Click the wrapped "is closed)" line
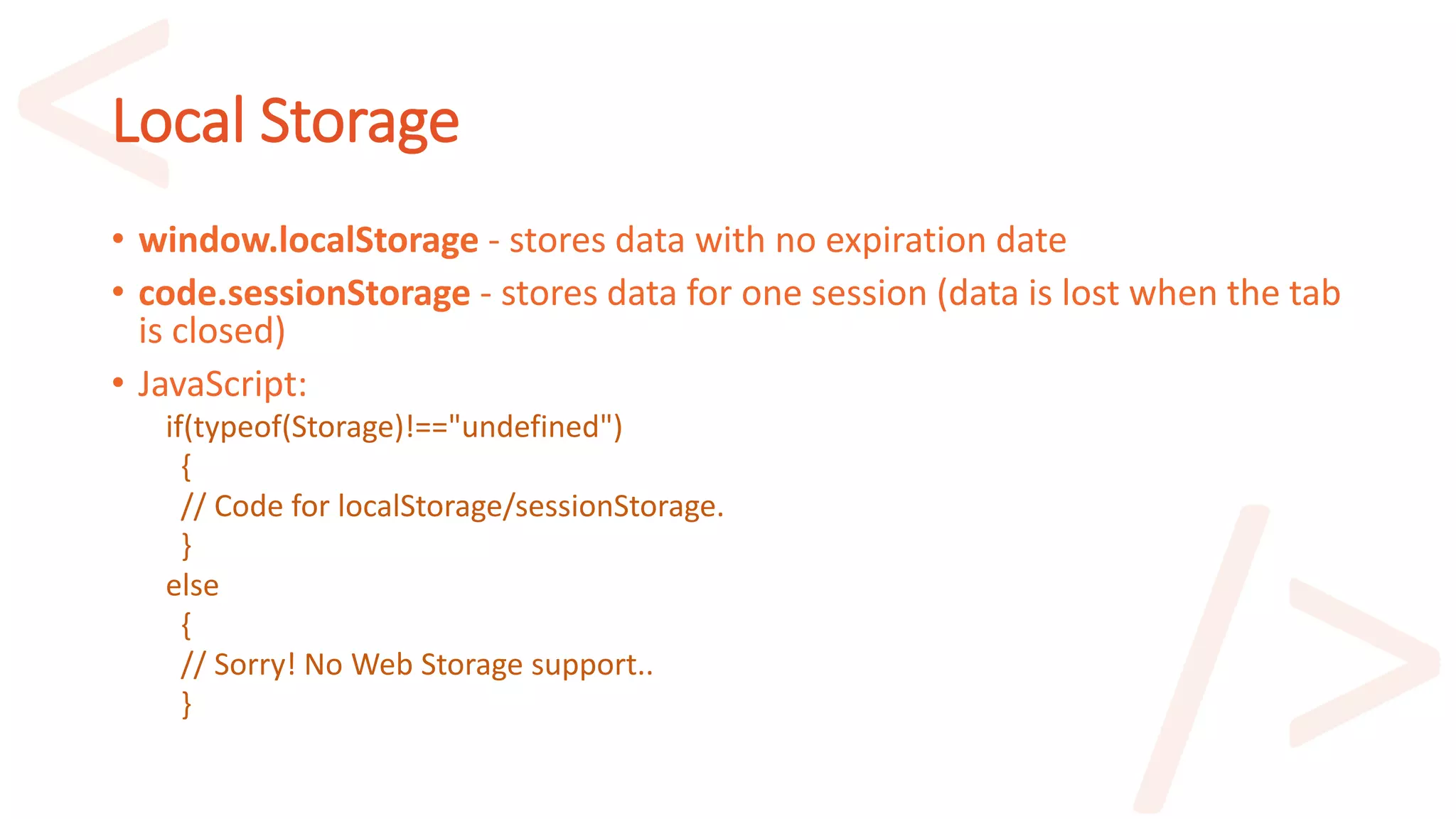Image resolution: width=1456 pixels, height=819 pixels. click(212, 331)
